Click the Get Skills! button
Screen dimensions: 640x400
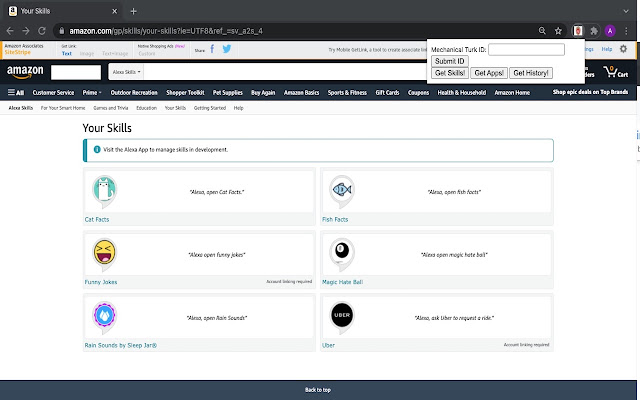(x=450, y=73)
